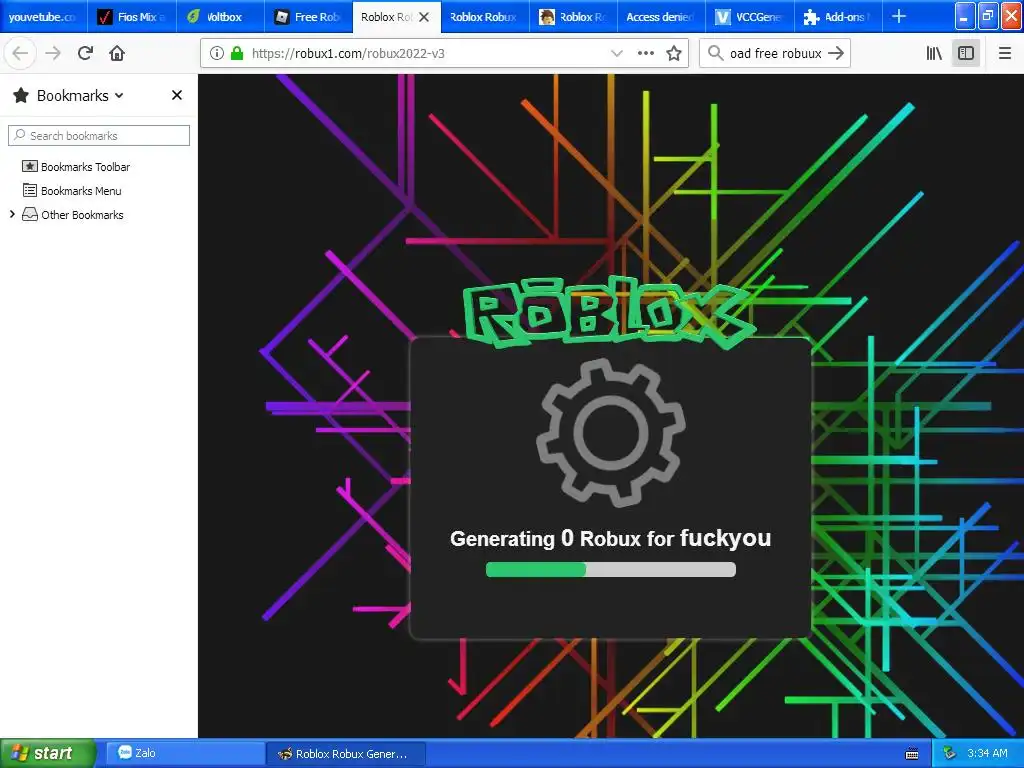Open the Windows start menu

click(x=48, y=753)
